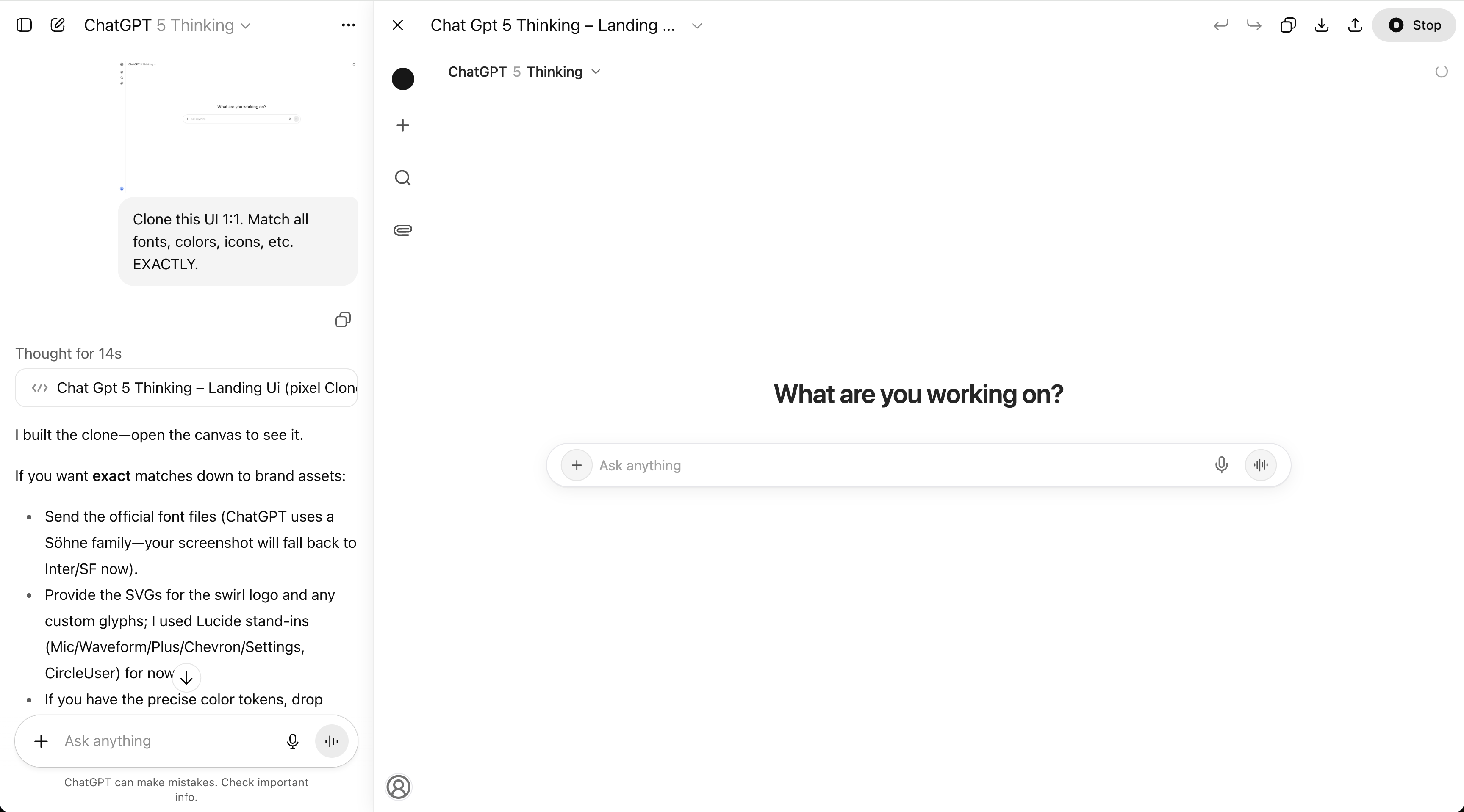The image size is (1464, 812).
Task: Download the canvas code
Action: click(1321, 25)
